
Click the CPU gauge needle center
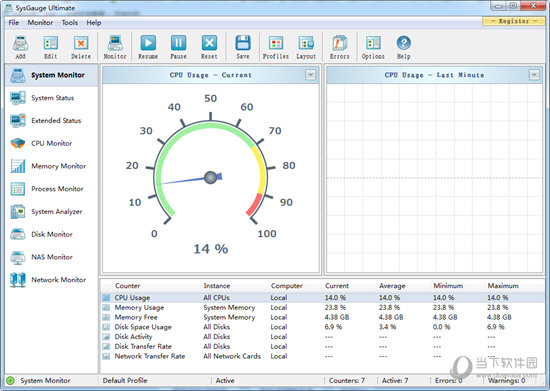pos(210,177)
